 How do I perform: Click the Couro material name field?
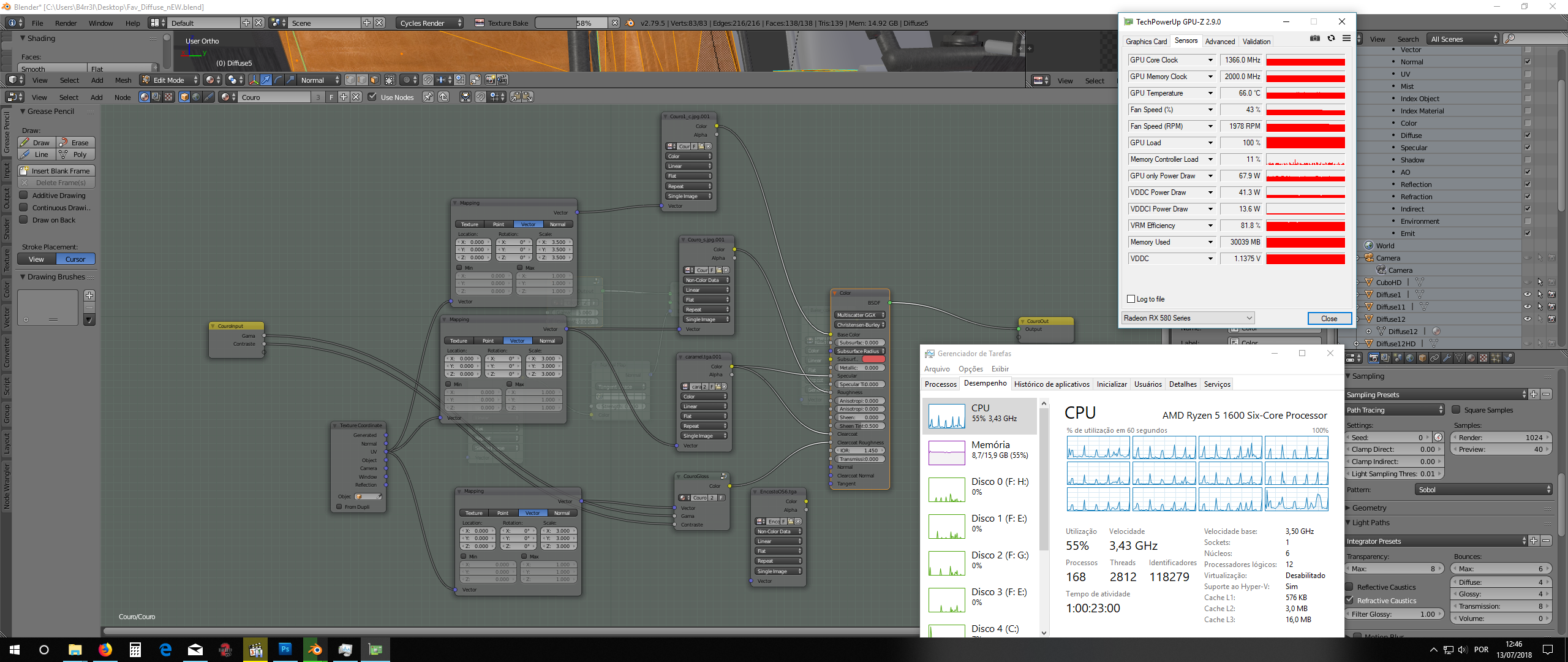274,97
